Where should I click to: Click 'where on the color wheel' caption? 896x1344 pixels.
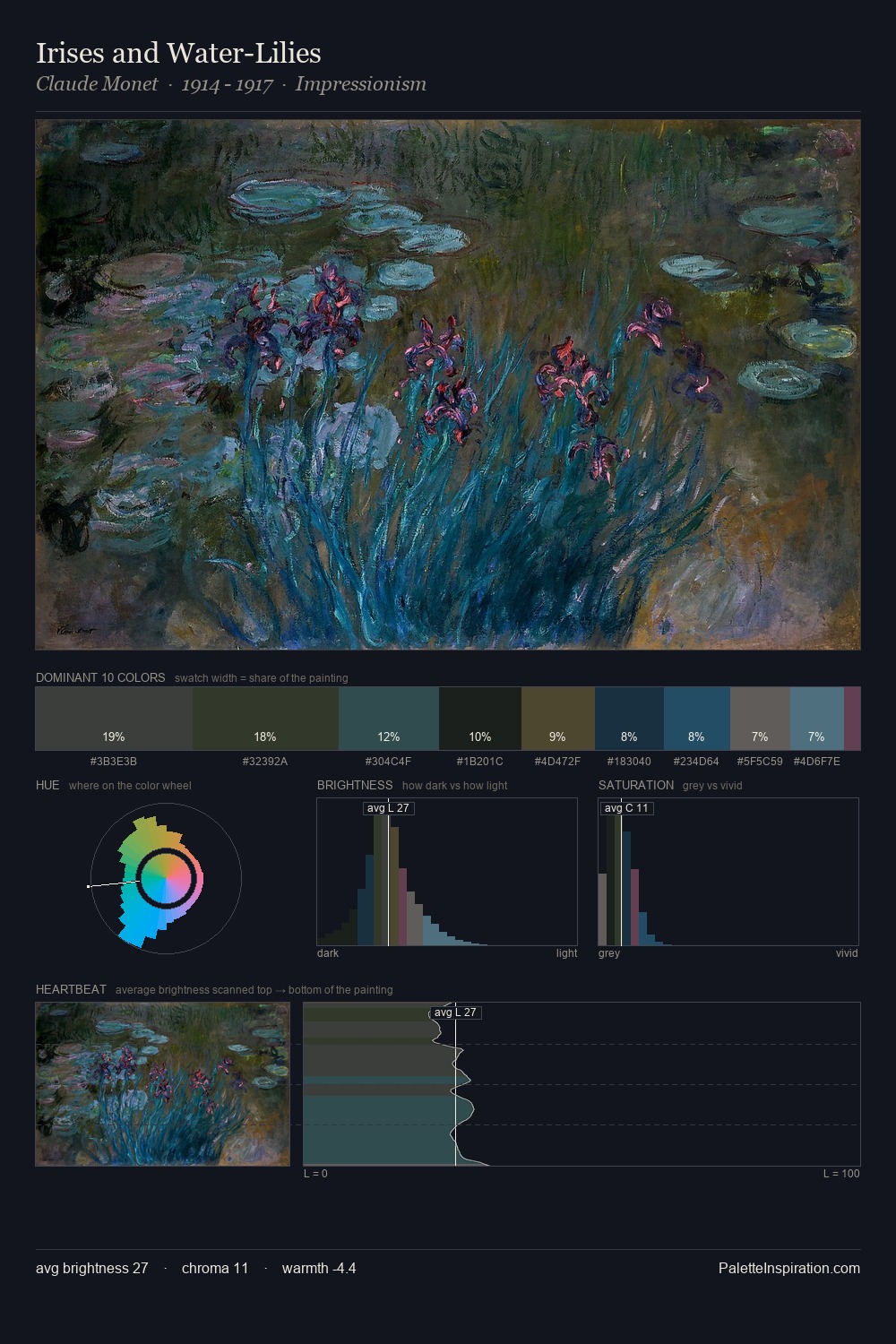pos(130,786)
